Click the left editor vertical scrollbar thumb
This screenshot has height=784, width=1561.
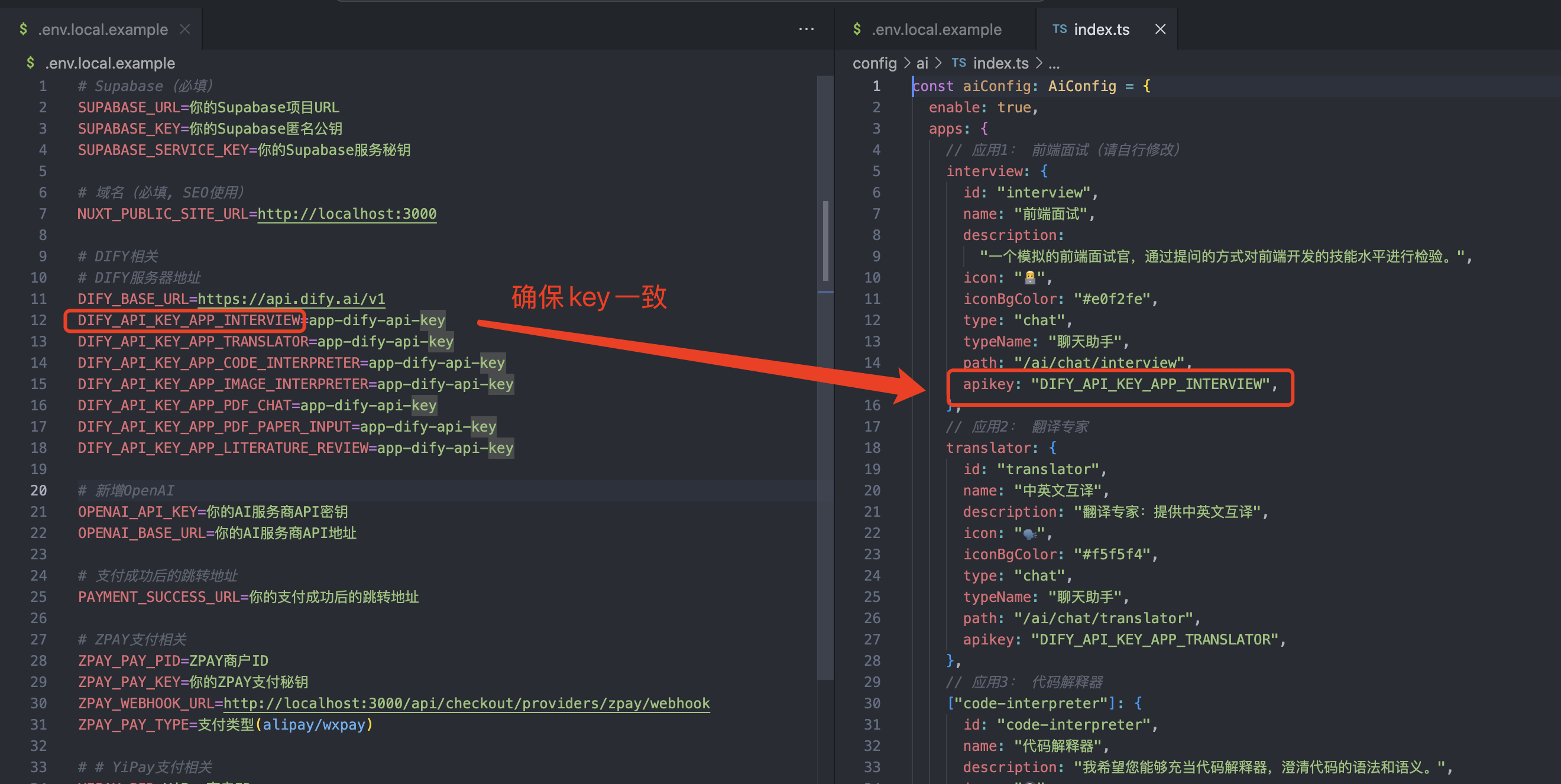825,241
